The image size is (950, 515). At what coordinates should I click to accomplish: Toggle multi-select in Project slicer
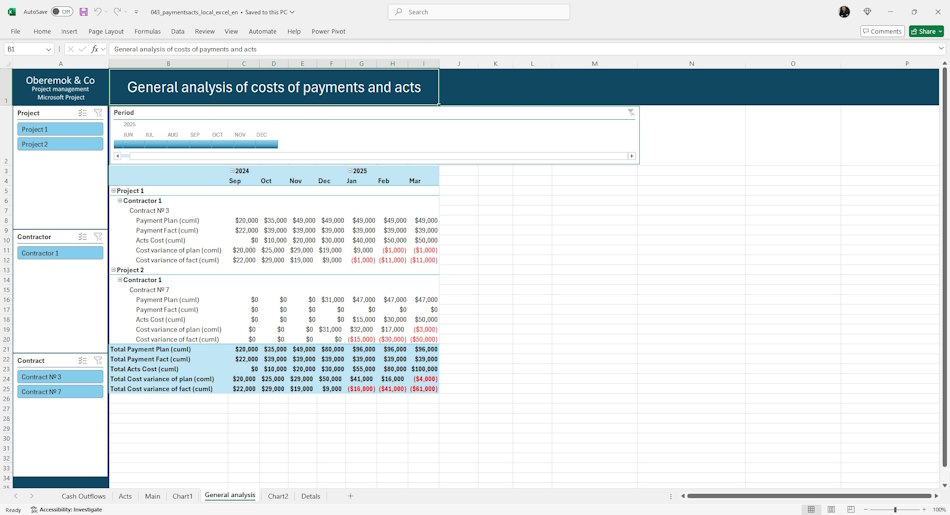pyautogui.click(x=82, y=113)
